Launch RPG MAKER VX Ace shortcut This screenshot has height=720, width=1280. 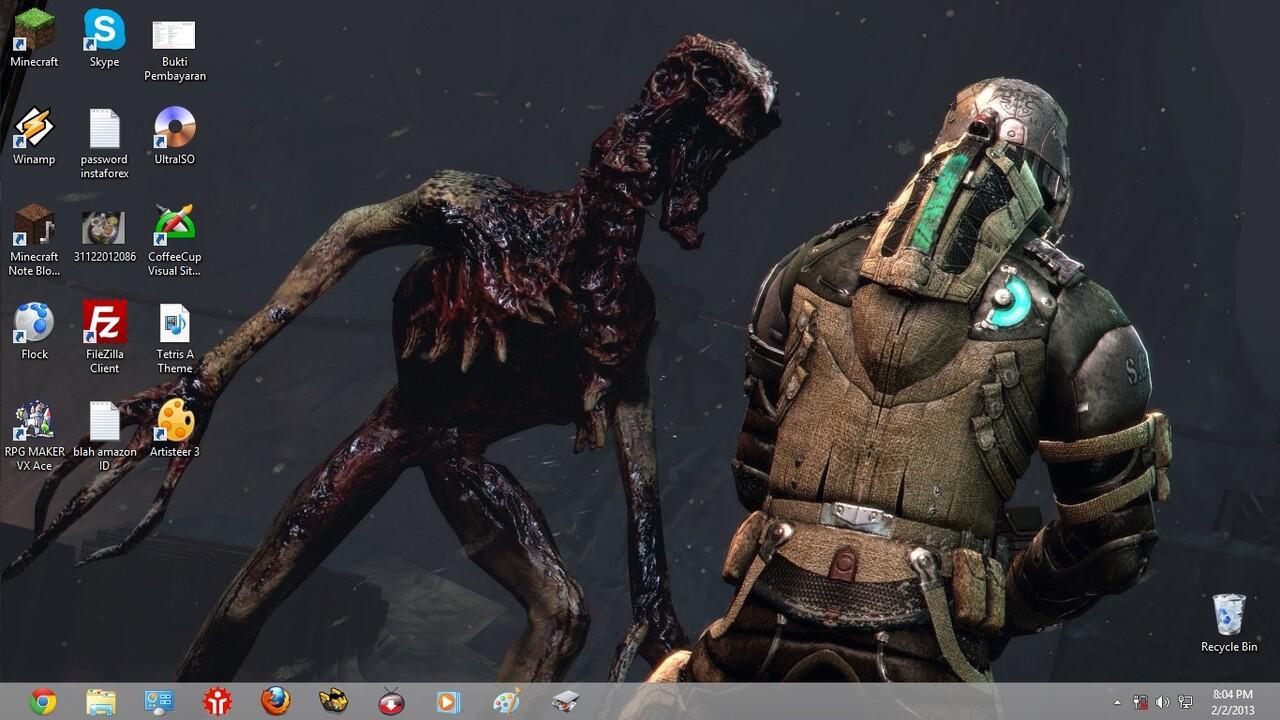(34, 420)
